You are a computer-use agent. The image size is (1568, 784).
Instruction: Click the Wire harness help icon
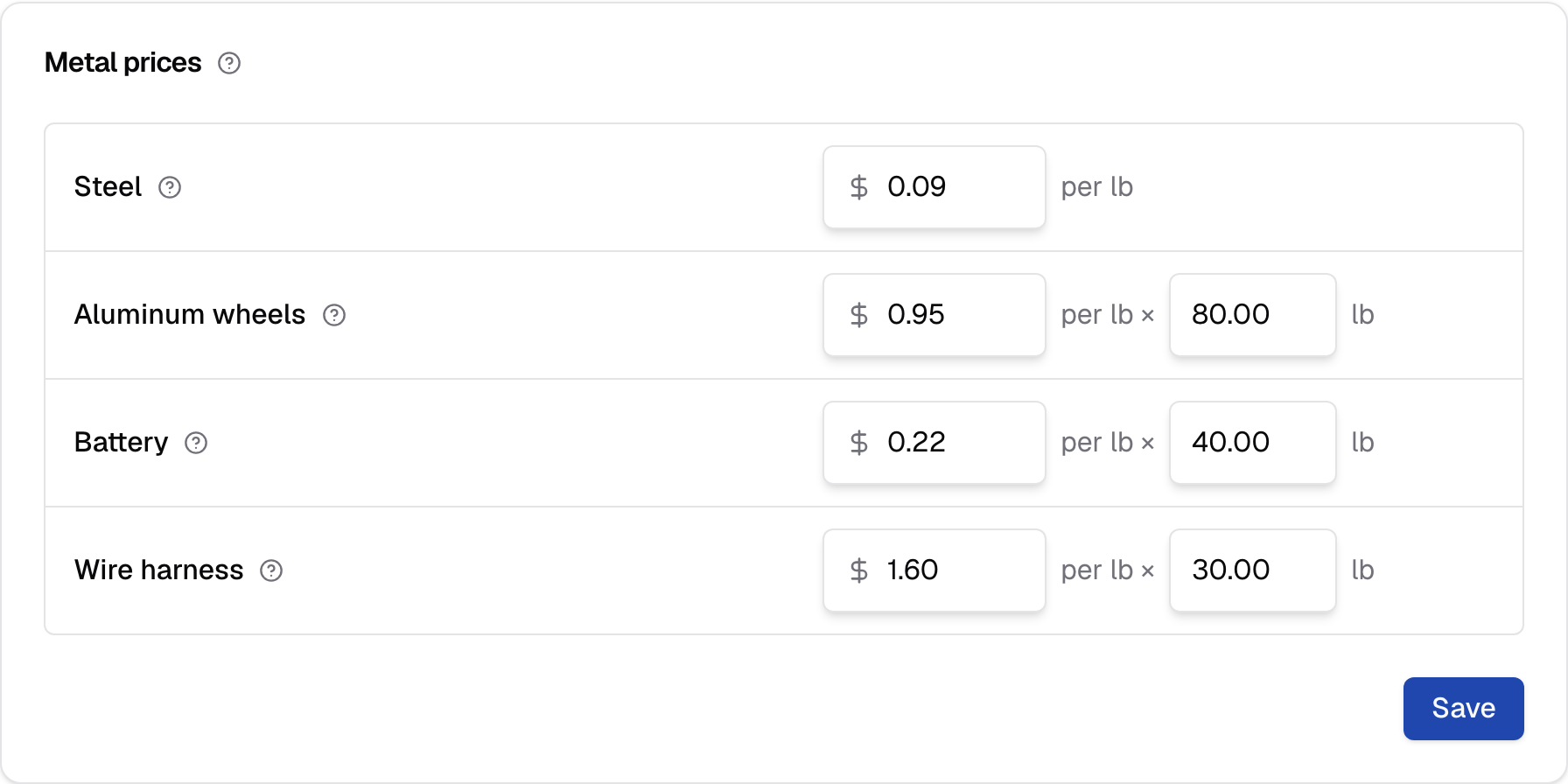pos(271,570)
